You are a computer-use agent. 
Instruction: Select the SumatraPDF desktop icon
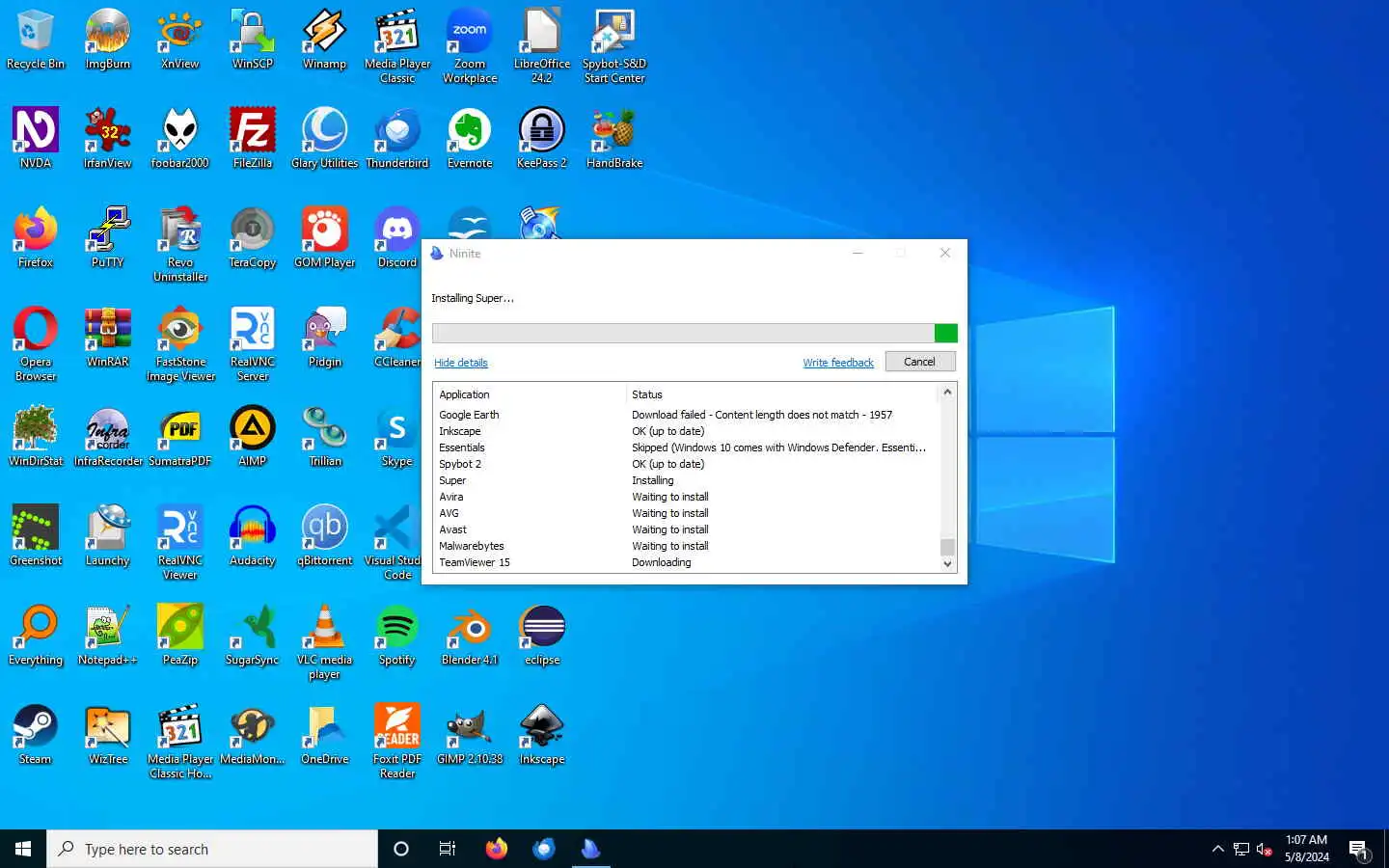(x=180, y=437)
